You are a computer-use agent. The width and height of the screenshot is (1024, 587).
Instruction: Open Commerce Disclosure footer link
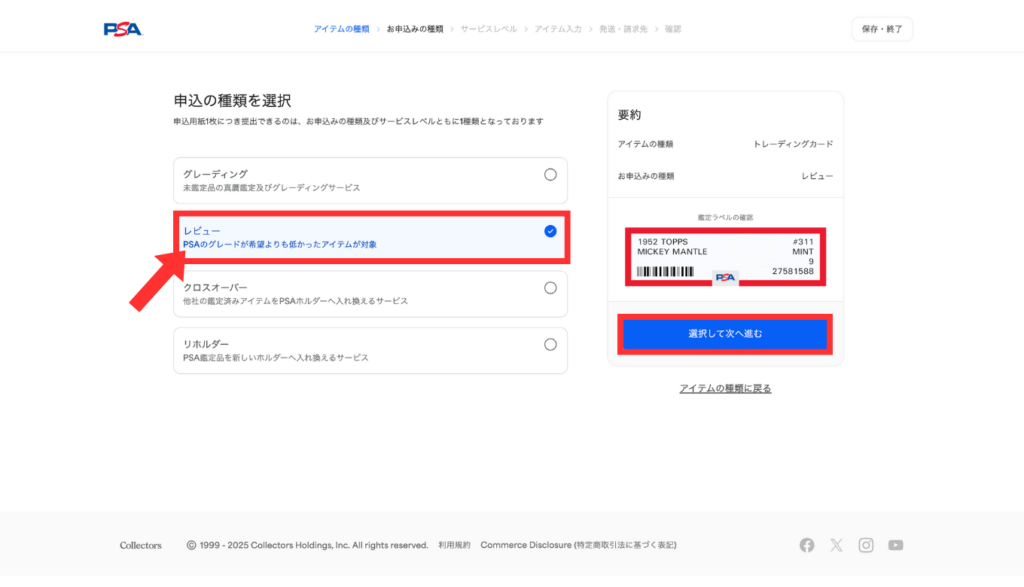coord(579,545)
